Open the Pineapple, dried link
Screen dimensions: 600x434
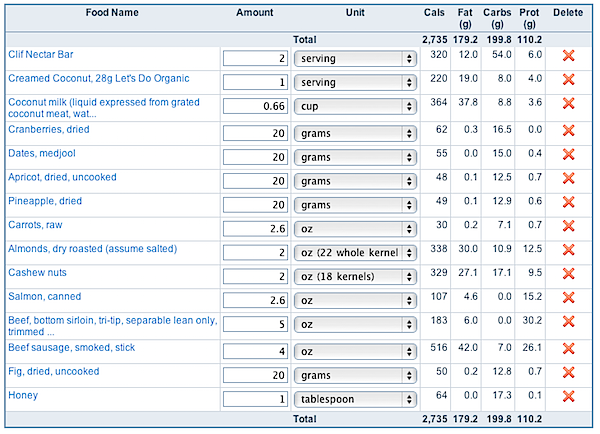[45, 201]
